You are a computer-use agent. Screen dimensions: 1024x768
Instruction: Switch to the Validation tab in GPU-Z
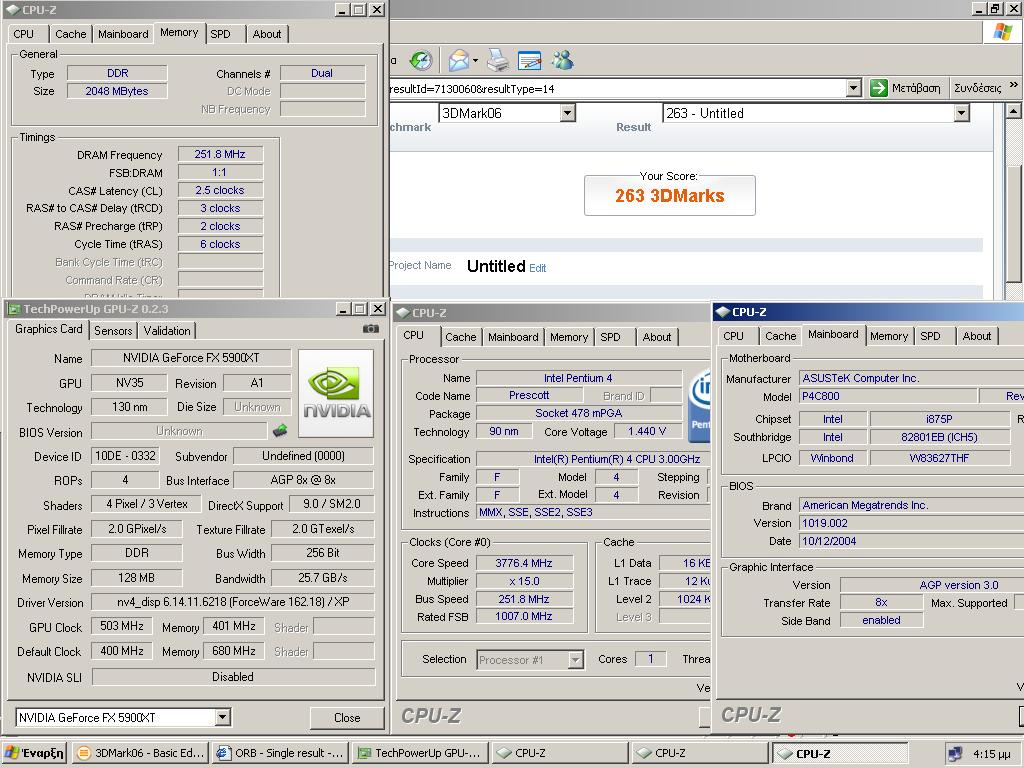click(167, 330)
